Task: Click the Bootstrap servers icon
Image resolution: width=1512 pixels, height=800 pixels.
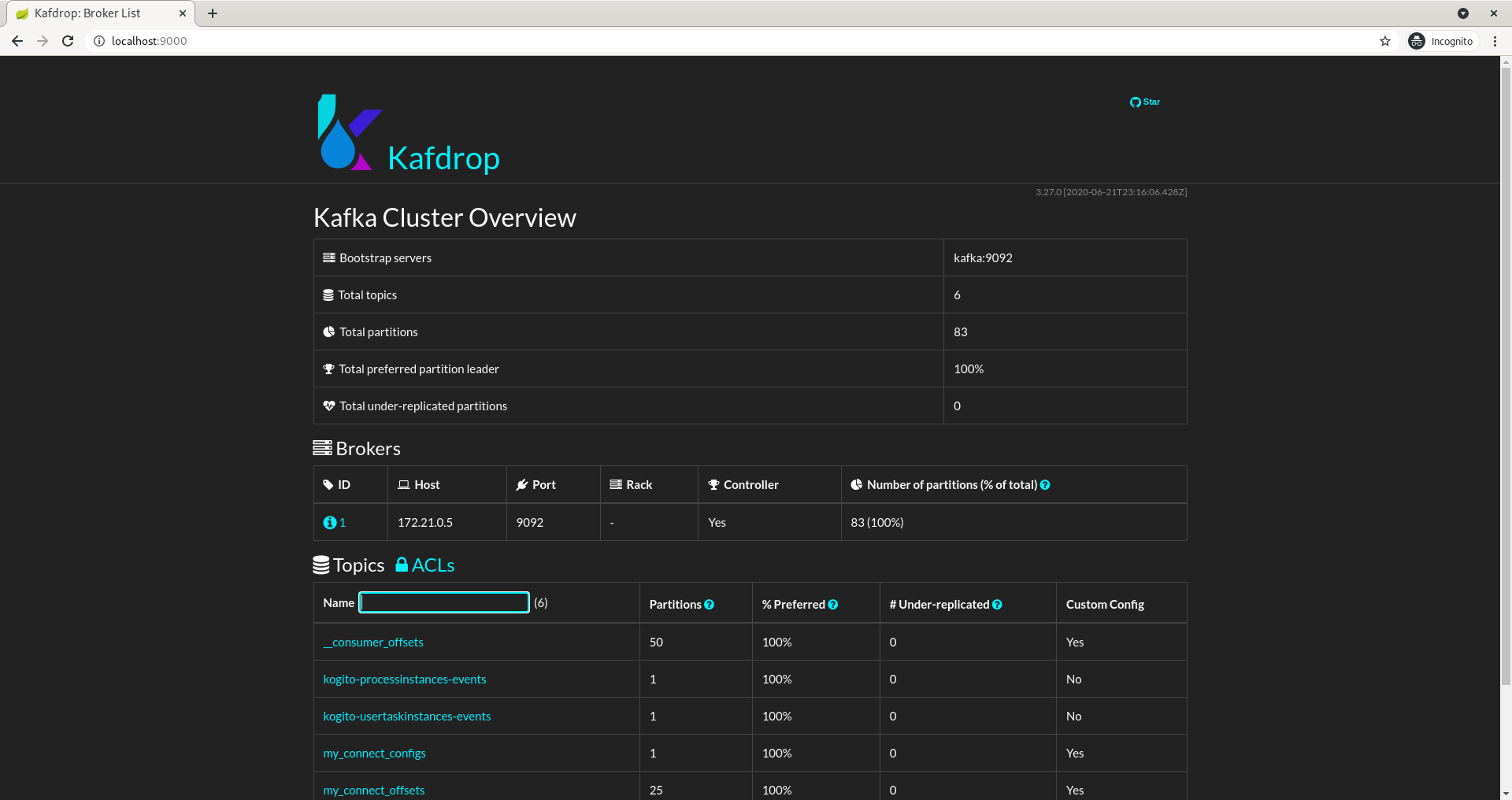Action: 329,257
